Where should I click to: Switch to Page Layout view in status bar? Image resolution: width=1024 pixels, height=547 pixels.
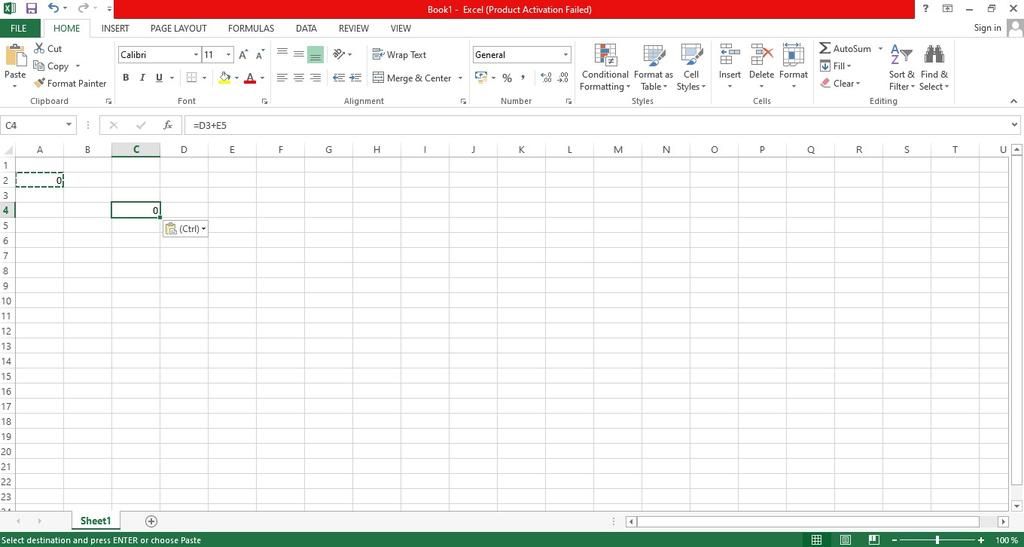845,540
